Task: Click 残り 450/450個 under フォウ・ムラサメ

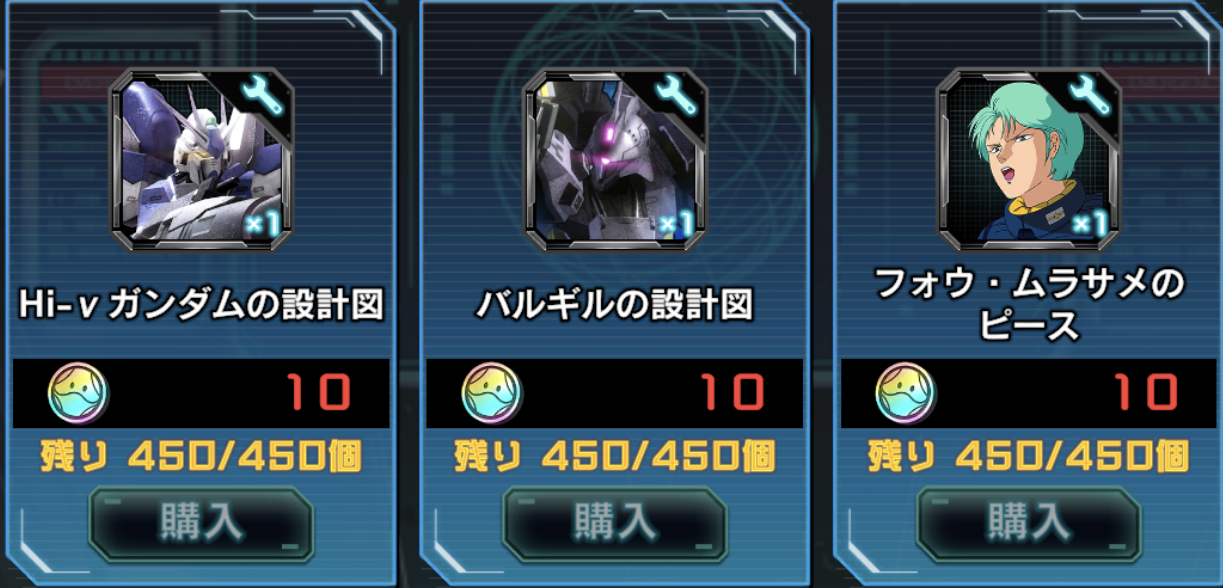Action: point(1028,457)
